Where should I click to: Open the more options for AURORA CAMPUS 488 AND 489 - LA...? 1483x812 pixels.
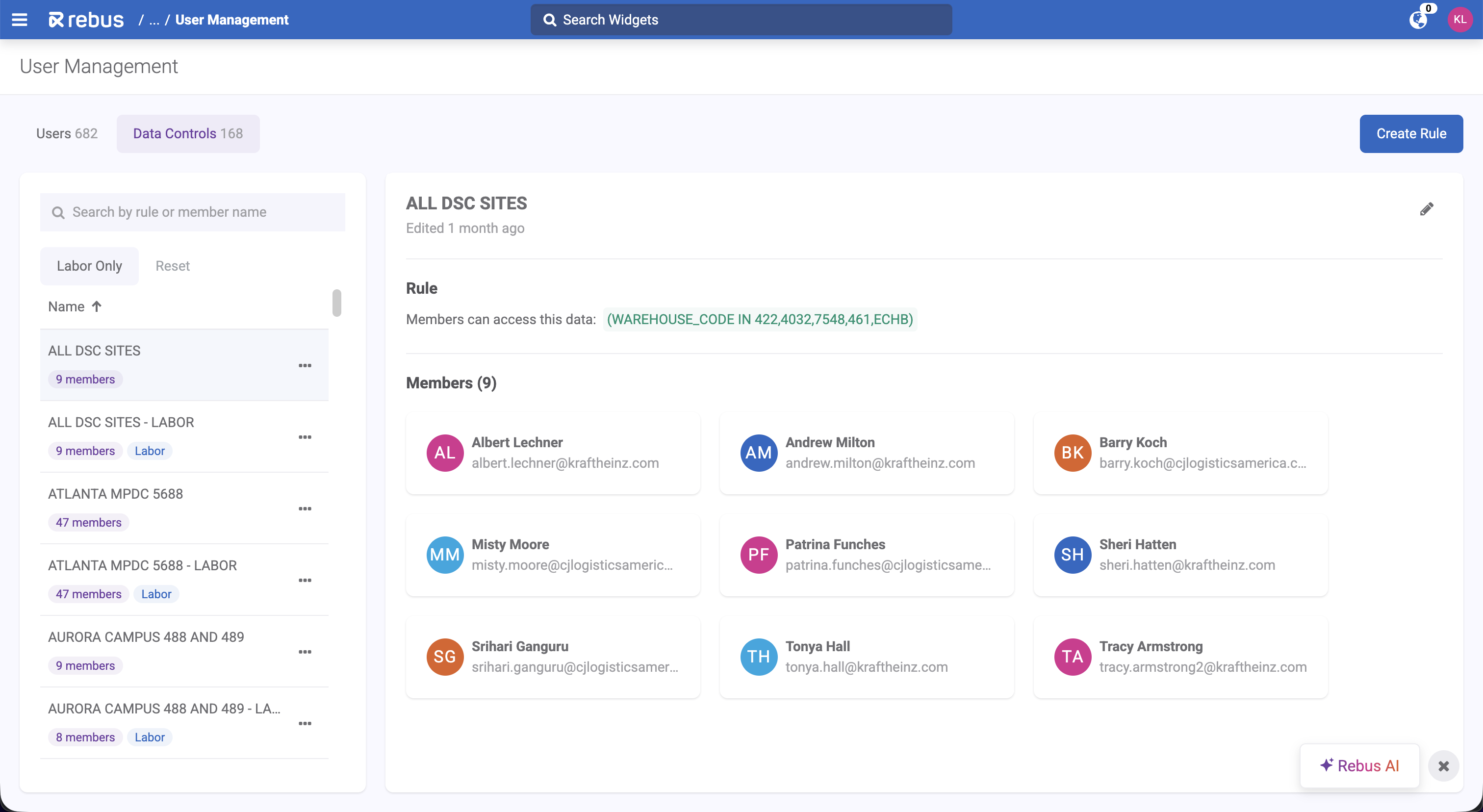(x=305, y=723)
